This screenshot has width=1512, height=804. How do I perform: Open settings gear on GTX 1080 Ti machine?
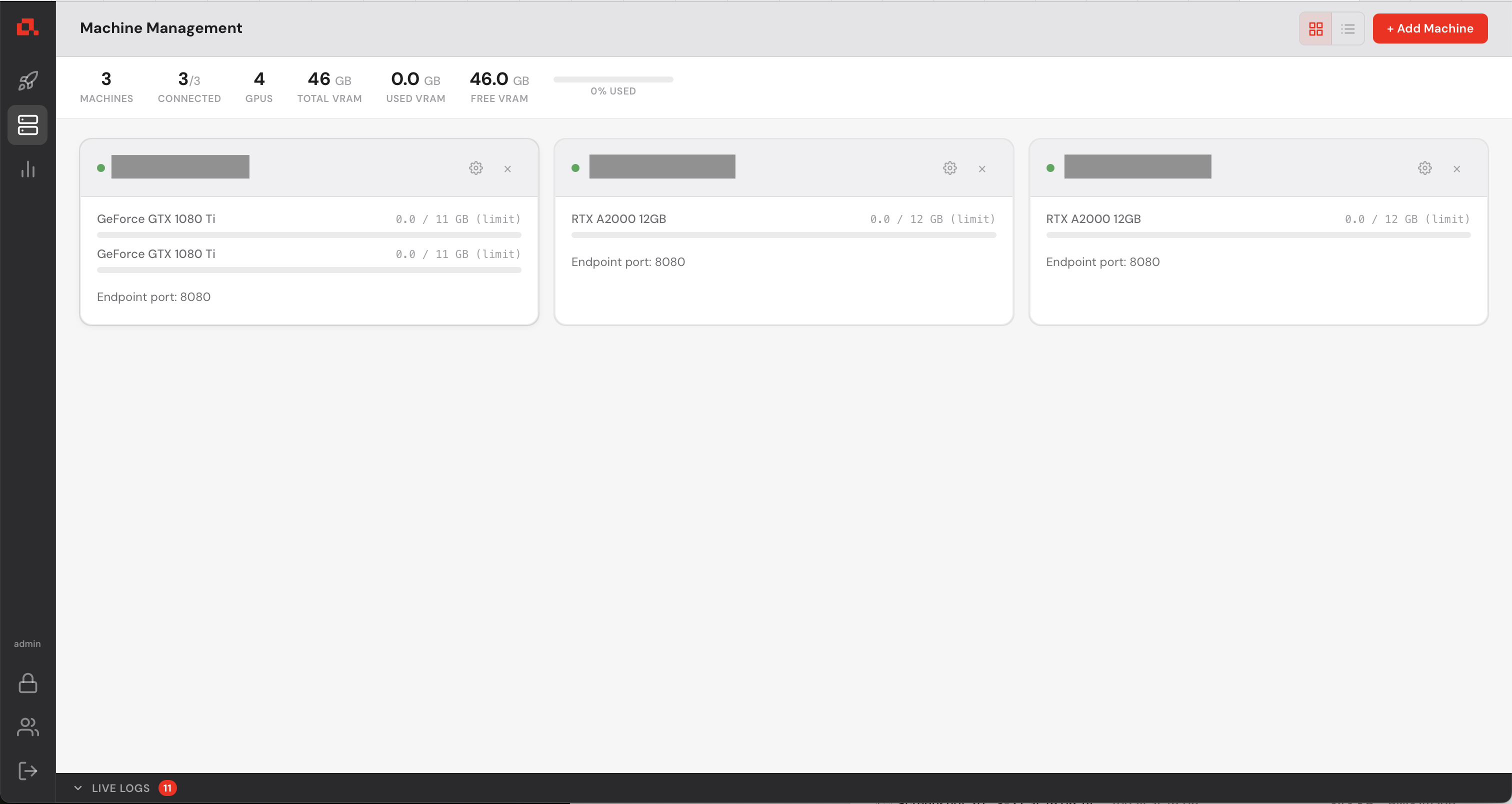click(475, 168)
